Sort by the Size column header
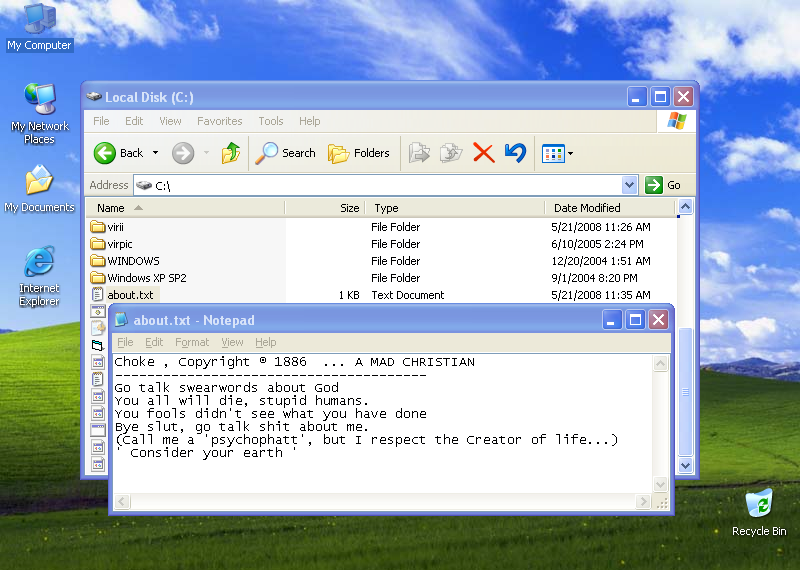 click(x=325, y=208)
